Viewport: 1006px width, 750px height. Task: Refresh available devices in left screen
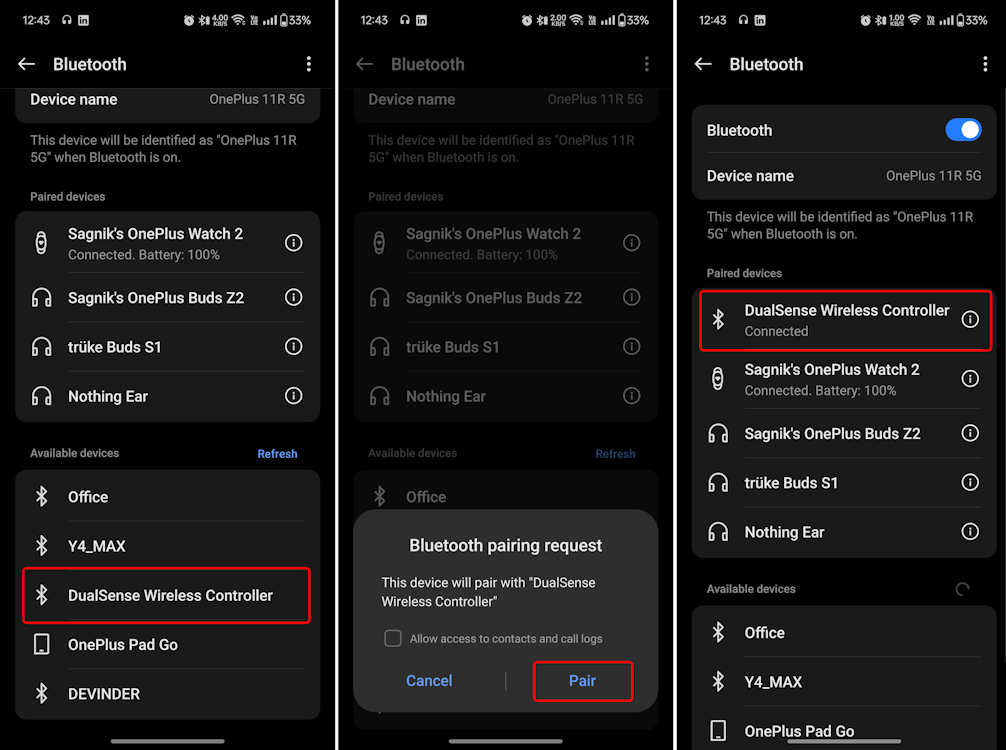277,454
